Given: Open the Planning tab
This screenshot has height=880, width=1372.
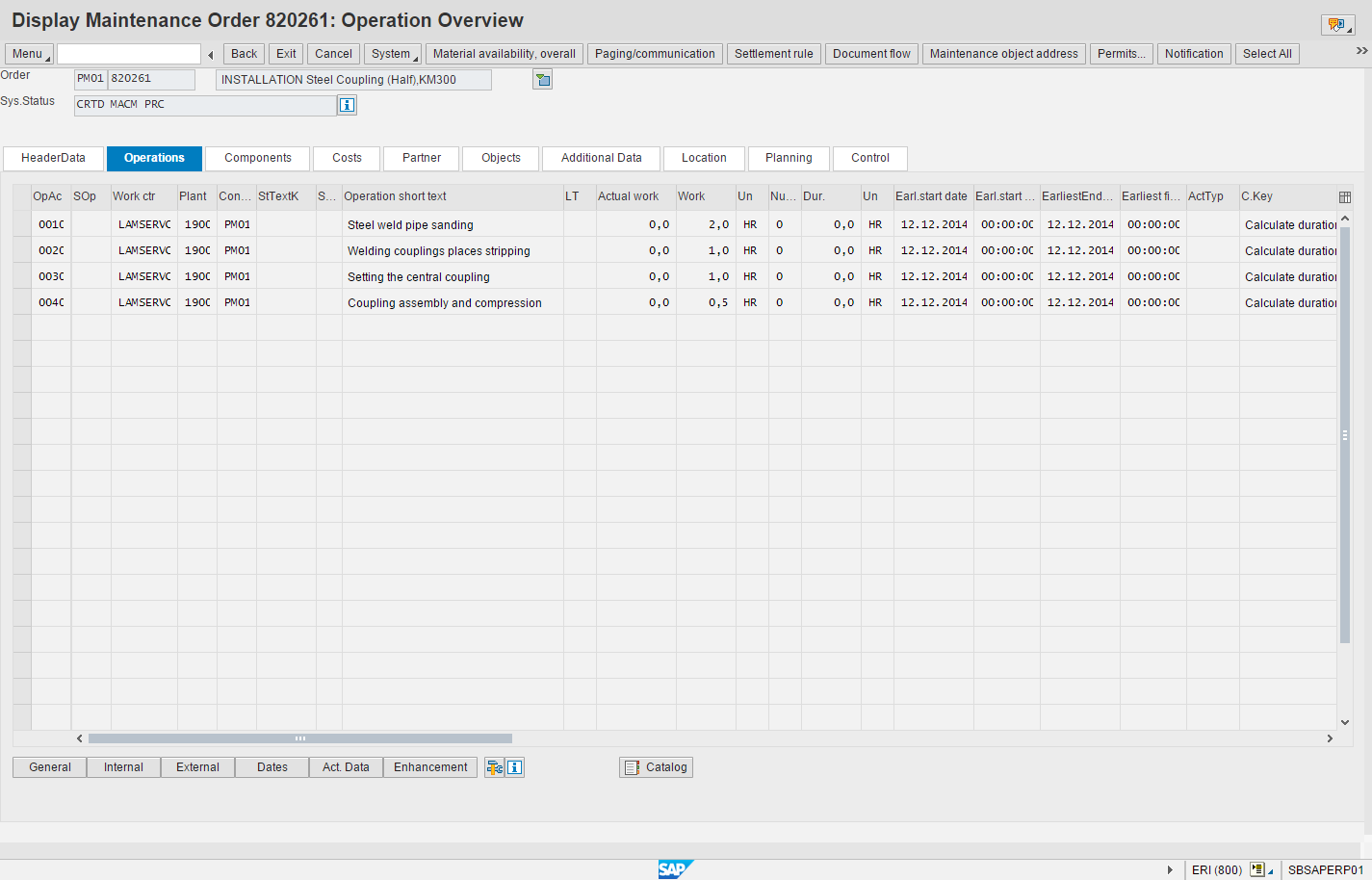Looking at the screenshot, I should click(789, 158).
